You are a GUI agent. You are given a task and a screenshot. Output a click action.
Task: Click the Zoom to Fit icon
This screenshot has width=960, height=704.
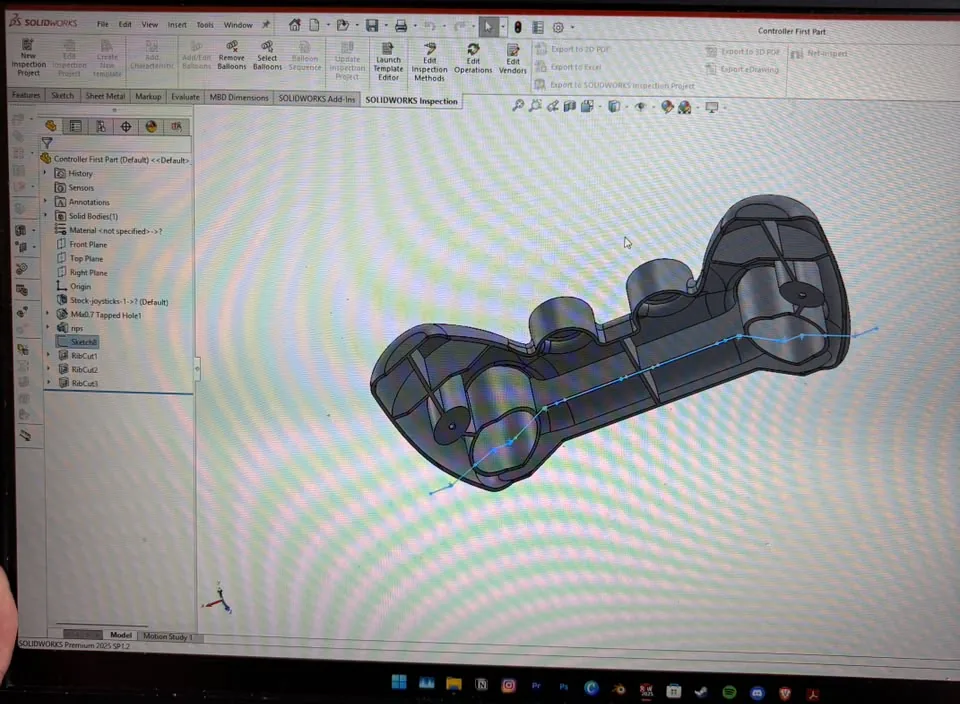[518, 106]
